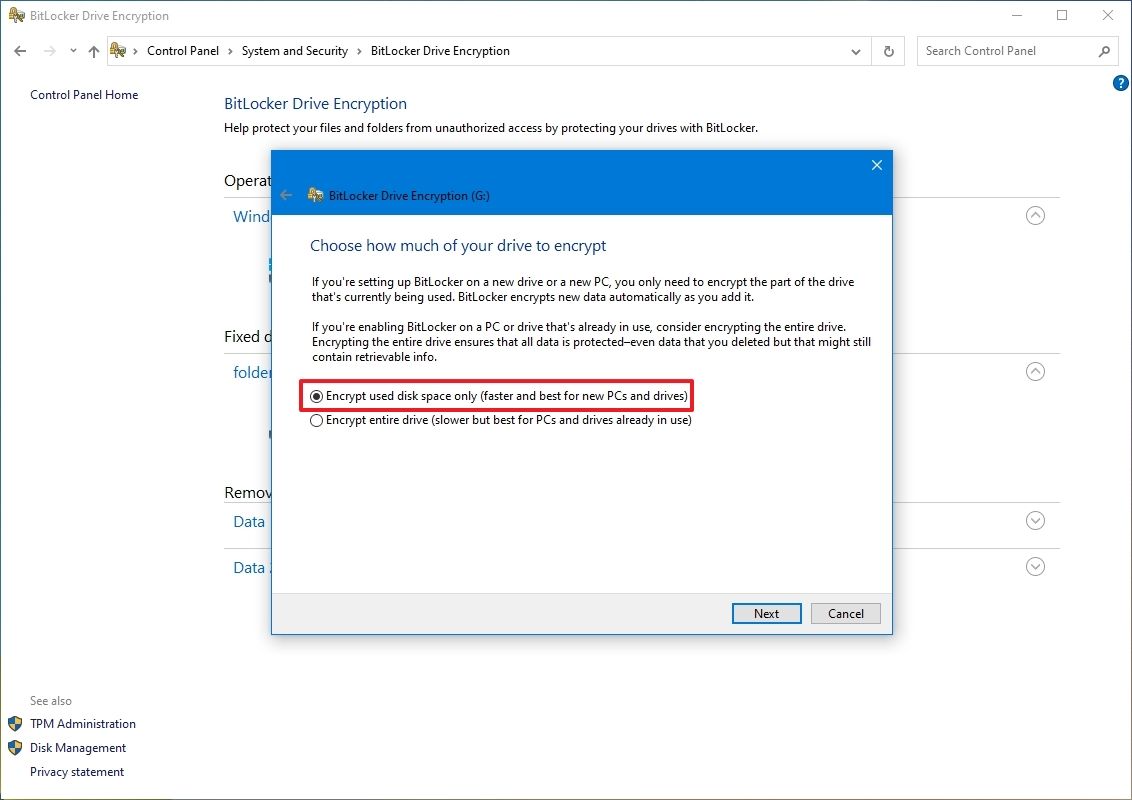This screenshot has width=1132, height=800.
Task: Click the up-one-level arrow in the navigation bar
Action: pyautogui.click(x=93, y=50)
